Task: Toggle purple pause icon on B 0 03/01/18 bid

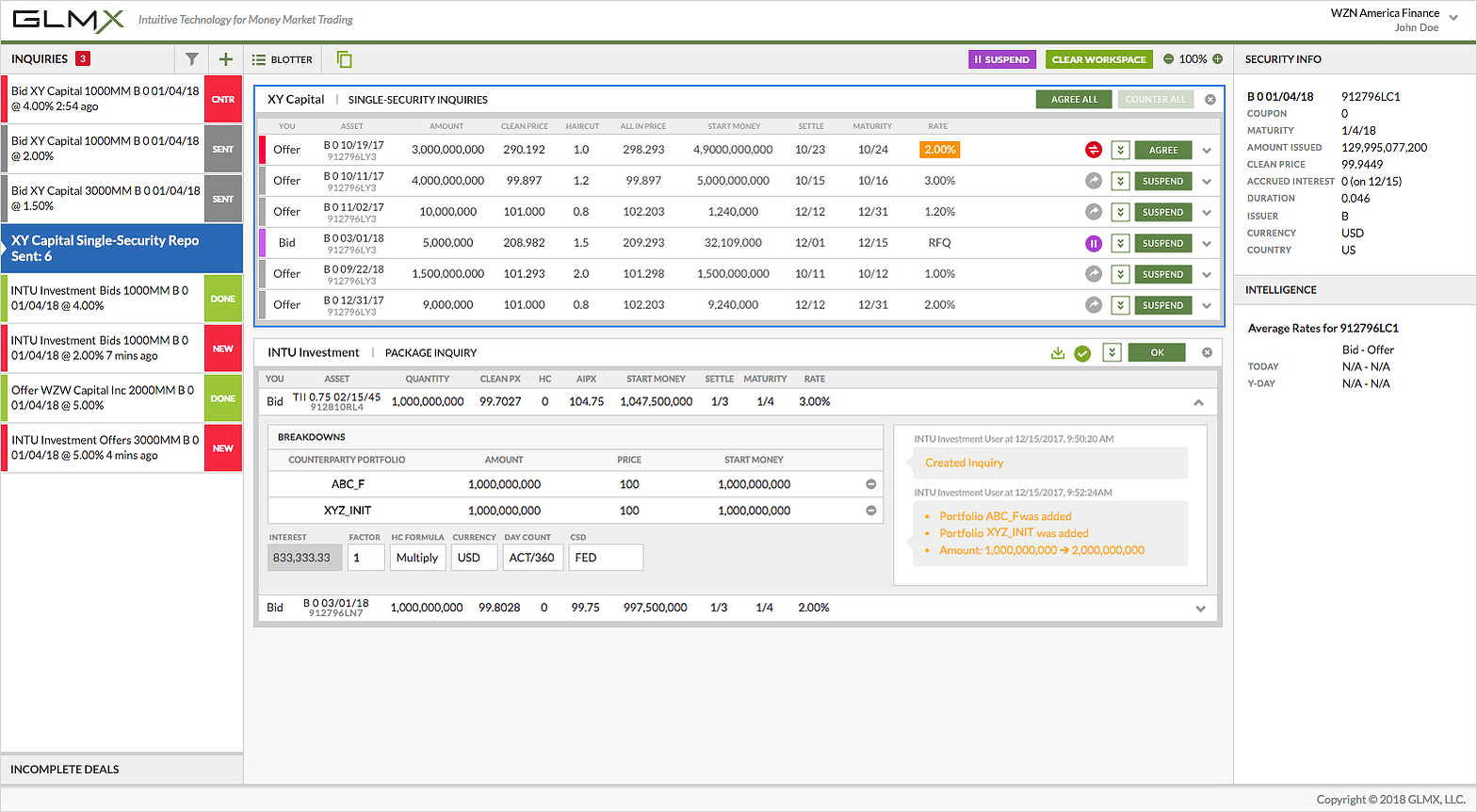Action: (1094, 243)
